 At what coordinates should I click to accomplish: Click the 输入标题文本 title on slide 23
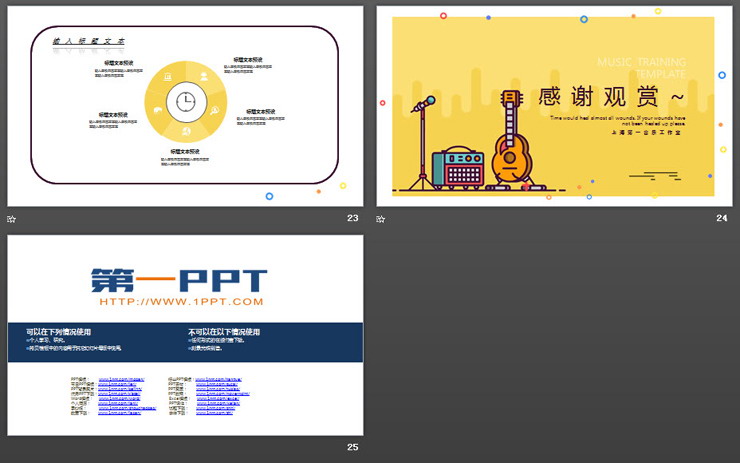(x=90, y=41)
